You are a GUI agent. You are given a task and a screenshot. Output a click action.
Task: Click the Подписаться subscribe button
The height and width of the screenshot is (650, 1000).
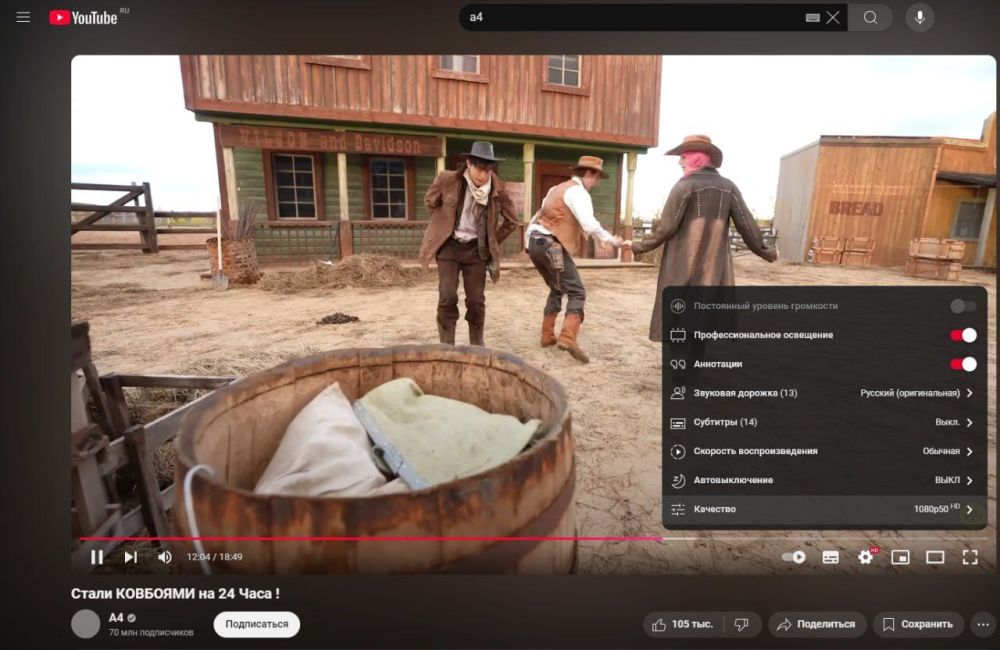pos(256,624)
